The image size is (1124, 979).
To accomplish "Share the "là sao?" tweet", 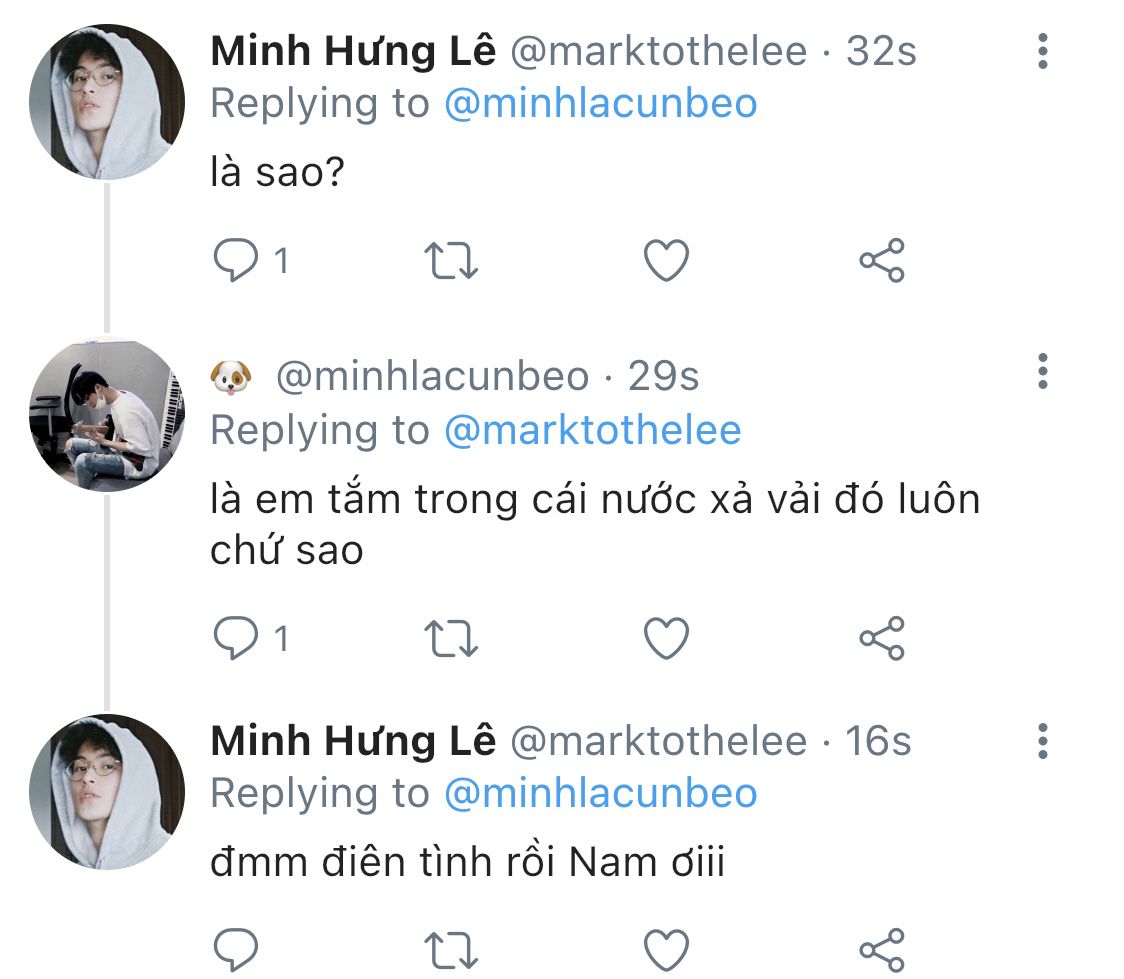I will (881, 261).
